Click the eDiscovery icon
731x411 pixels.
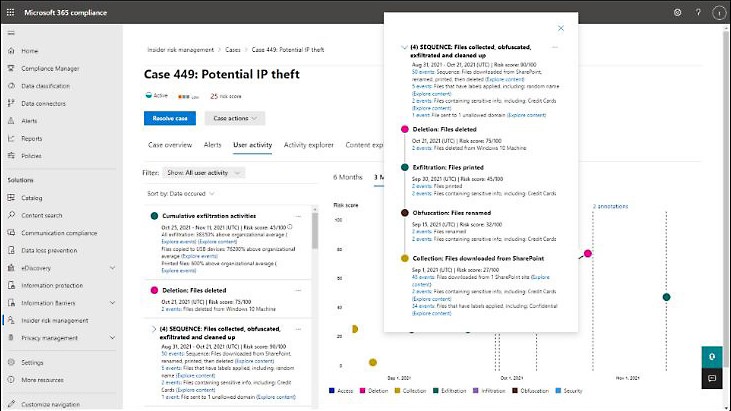click(11, 268)
